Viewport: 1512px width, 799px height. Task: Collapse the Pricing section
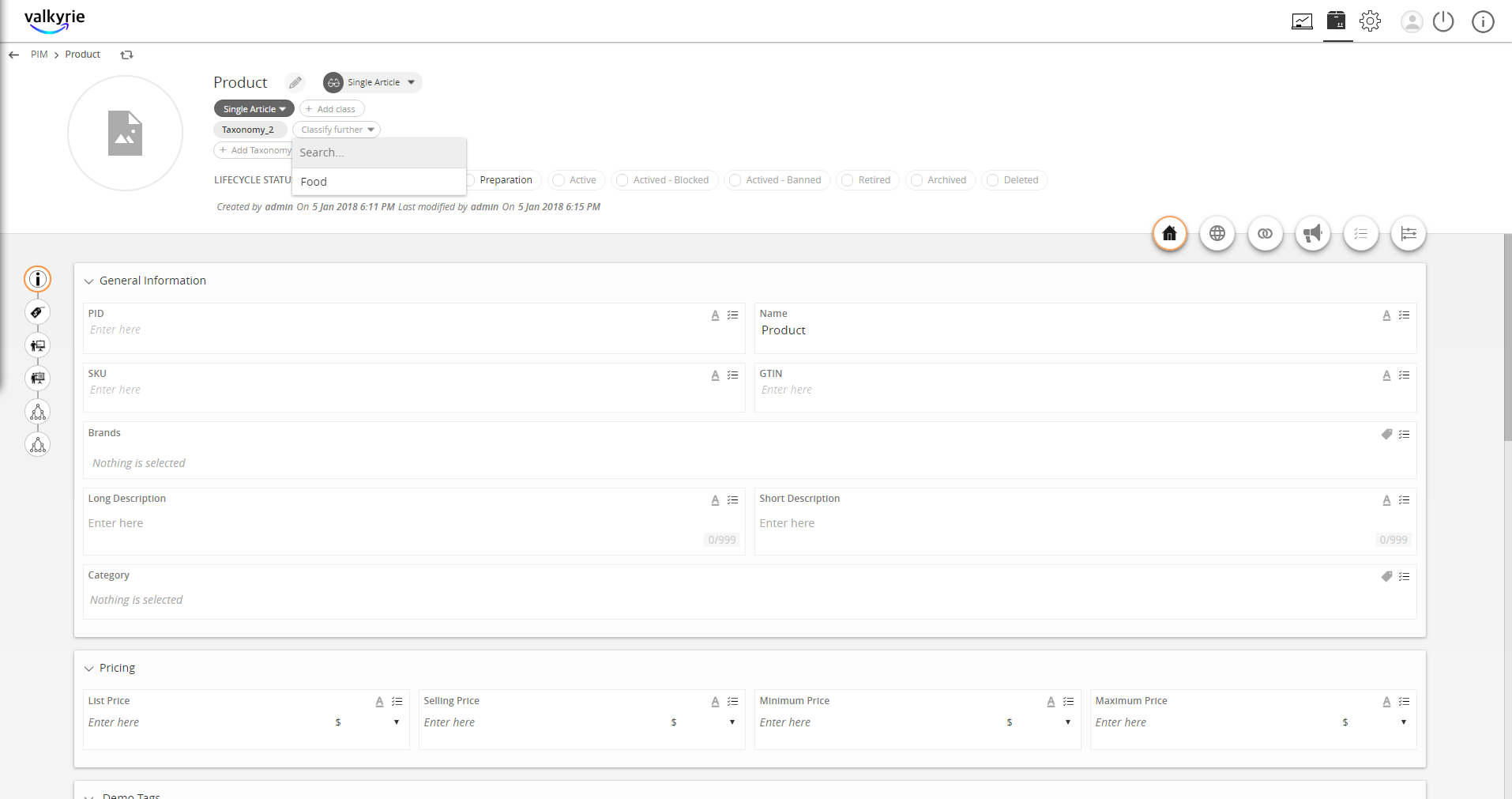88,669
